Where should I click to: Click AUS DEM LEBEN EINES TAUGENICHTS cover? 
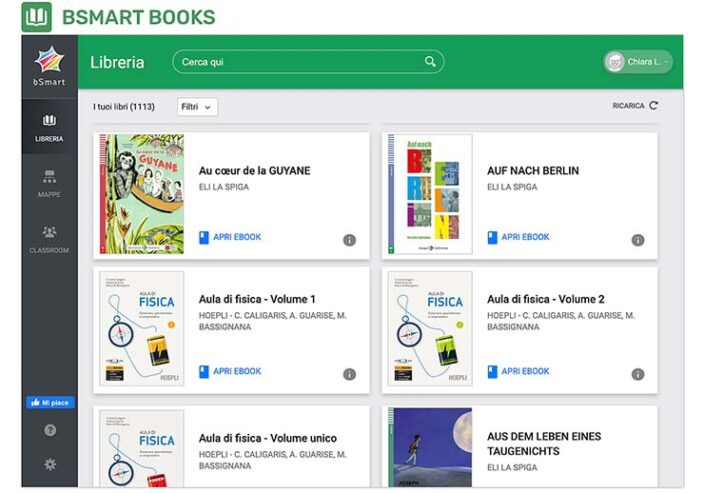[430, 447]
